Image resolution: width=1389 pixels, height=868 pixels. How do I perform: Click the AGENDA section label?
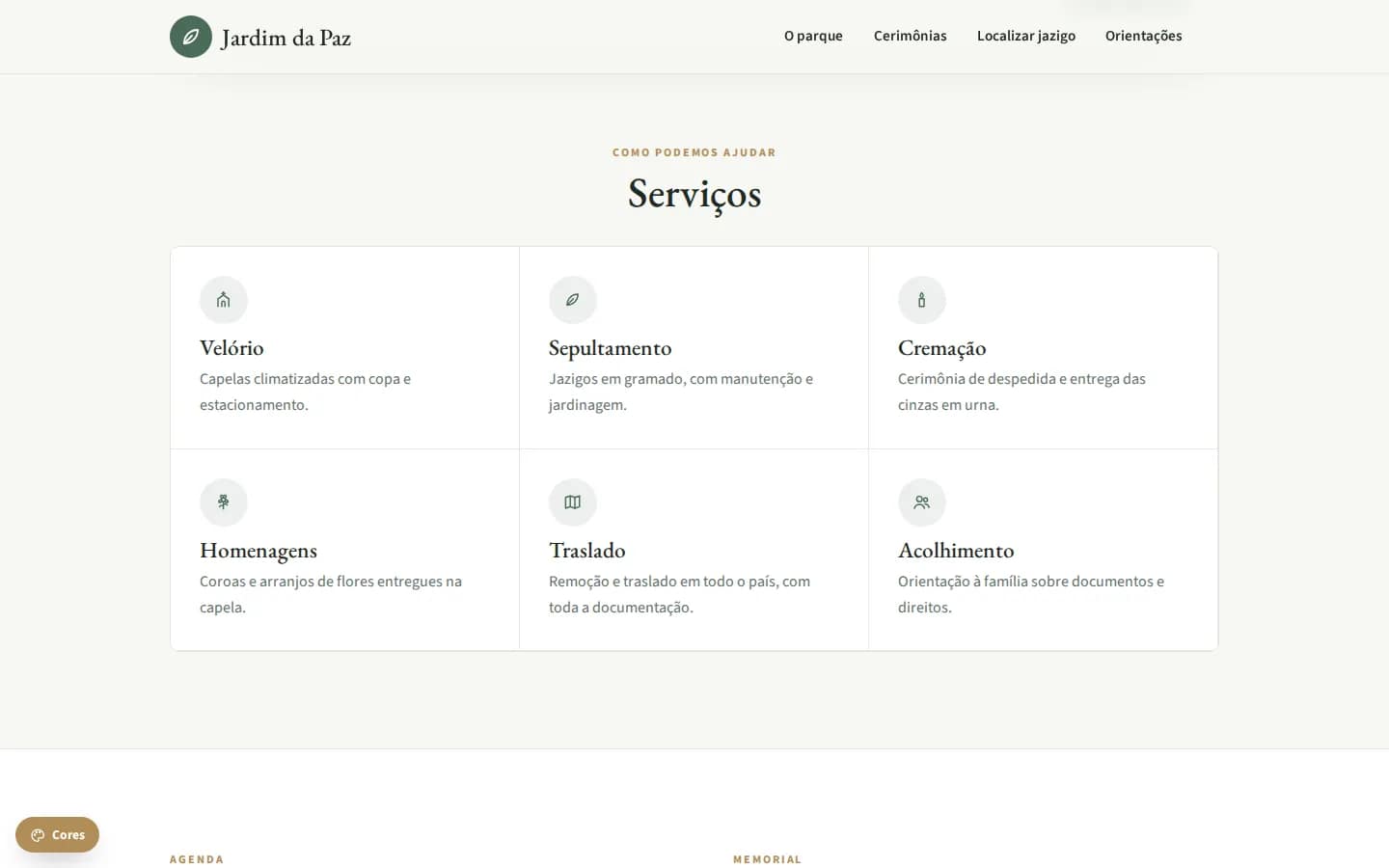(197, 859)
